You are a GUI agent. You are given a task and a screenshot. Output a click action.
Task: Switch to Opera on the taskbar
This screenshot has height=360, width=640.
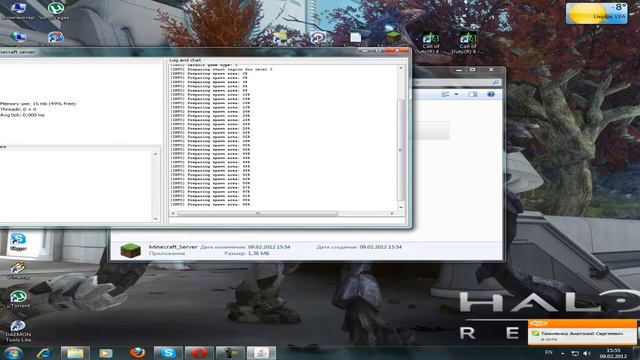click(x=199, y=353)
